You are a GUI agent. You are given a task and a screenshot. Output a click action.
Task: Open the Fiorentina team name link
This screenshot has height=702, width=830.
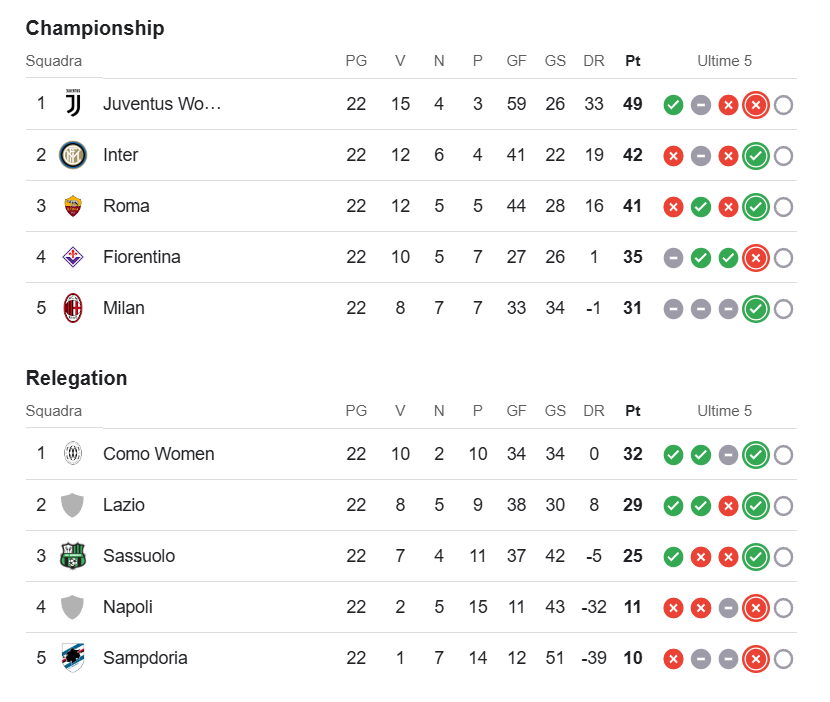(x=142, y=257)
